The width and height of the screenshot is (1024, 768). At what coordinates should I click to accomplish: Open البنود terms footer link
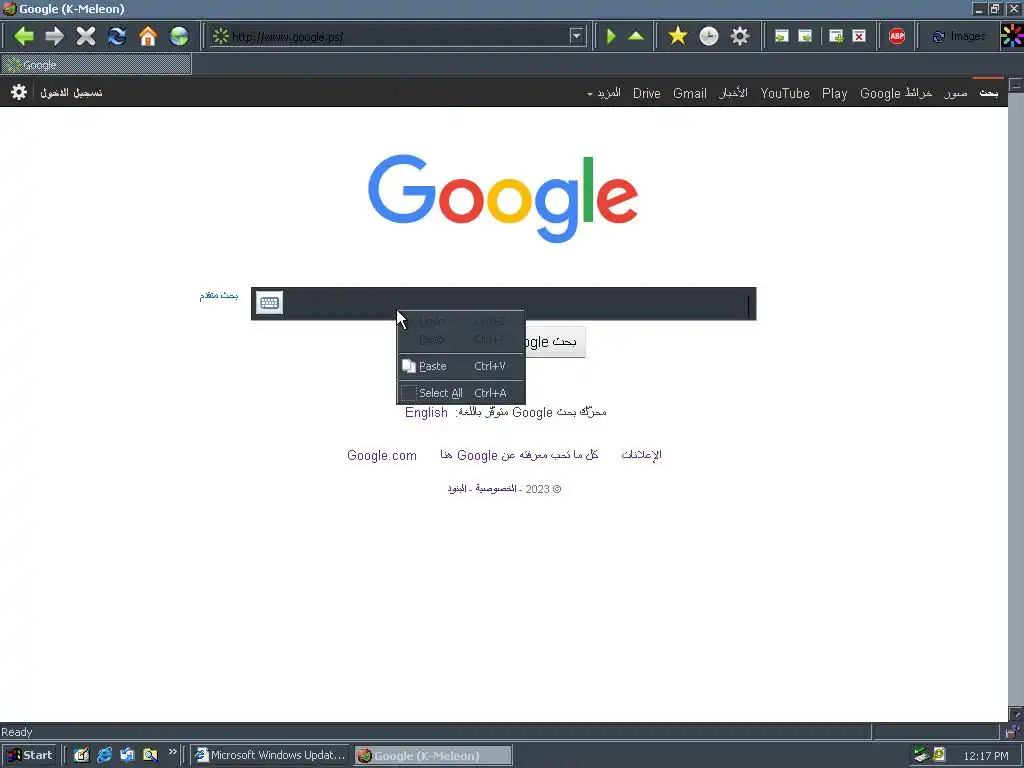(456, 488)
